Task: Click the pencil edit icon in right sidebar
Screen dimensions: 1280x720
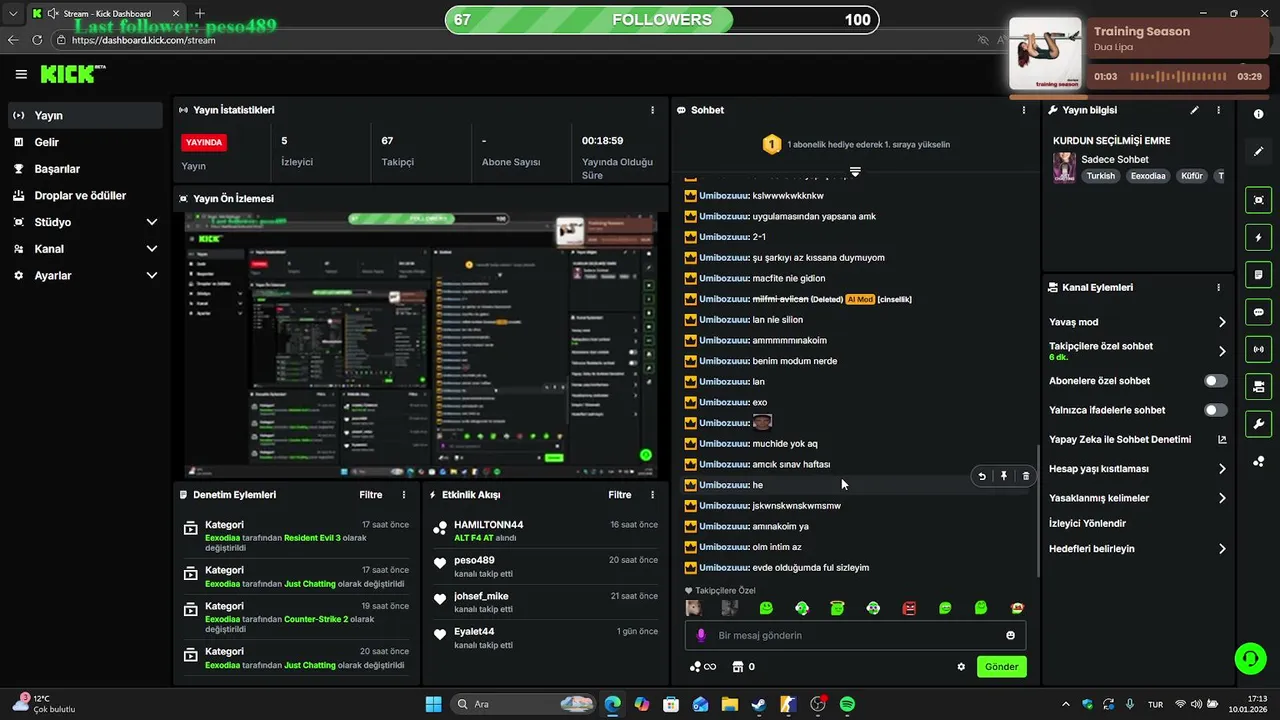Action: pos(1258,151)
